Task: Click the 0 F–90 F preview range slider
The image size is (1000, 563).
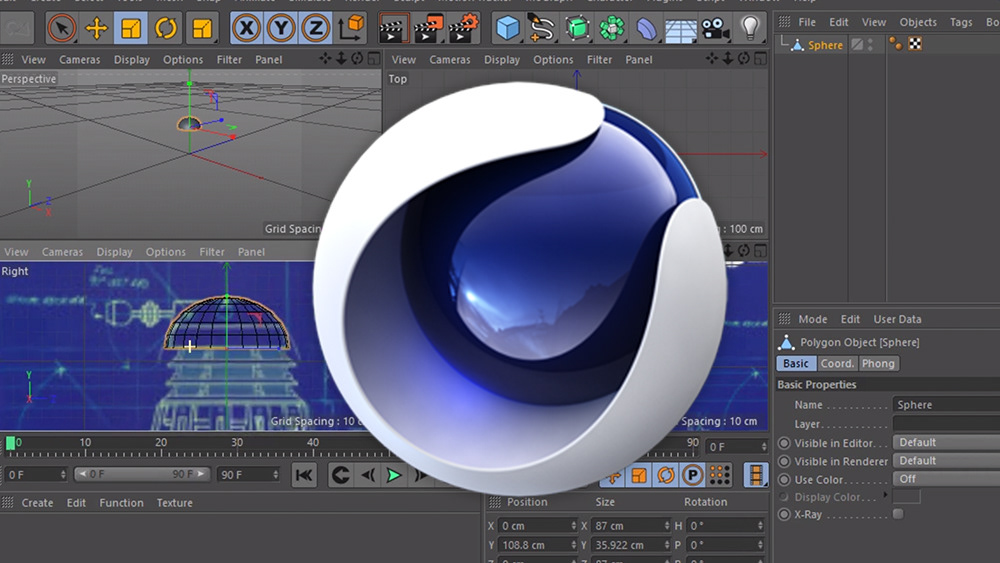Action: pyautogui.click(x=142, y=474)
